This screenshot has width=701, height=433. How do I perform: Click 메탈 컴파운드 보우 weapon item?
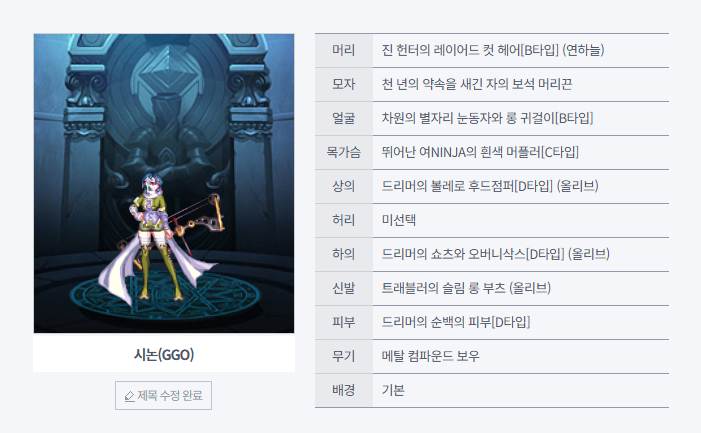point(430,356)
